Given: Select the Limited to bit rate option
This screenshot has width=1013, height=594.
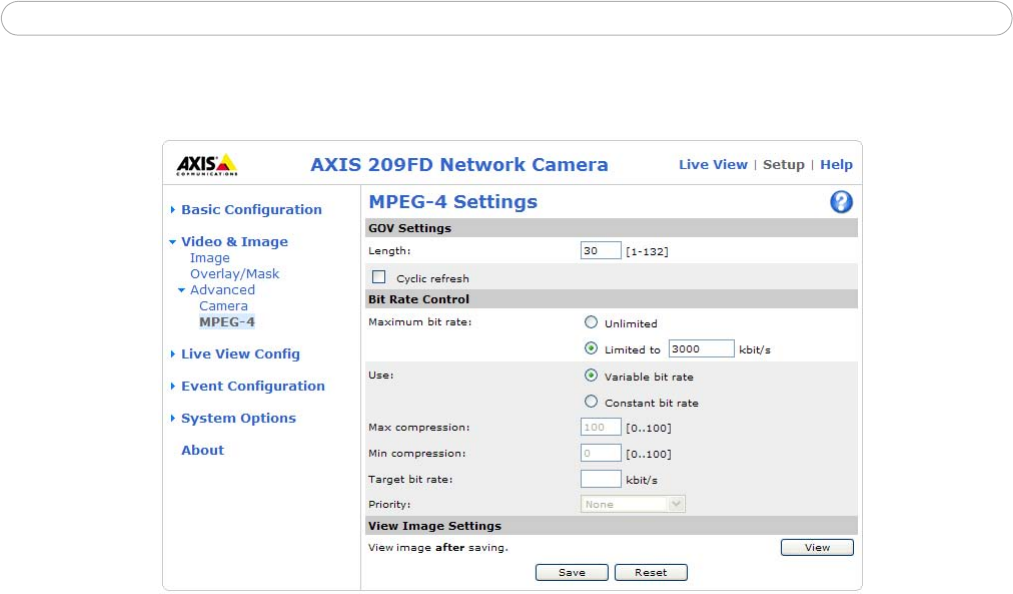Looking at the screenshot, I should tap(591, 349).
